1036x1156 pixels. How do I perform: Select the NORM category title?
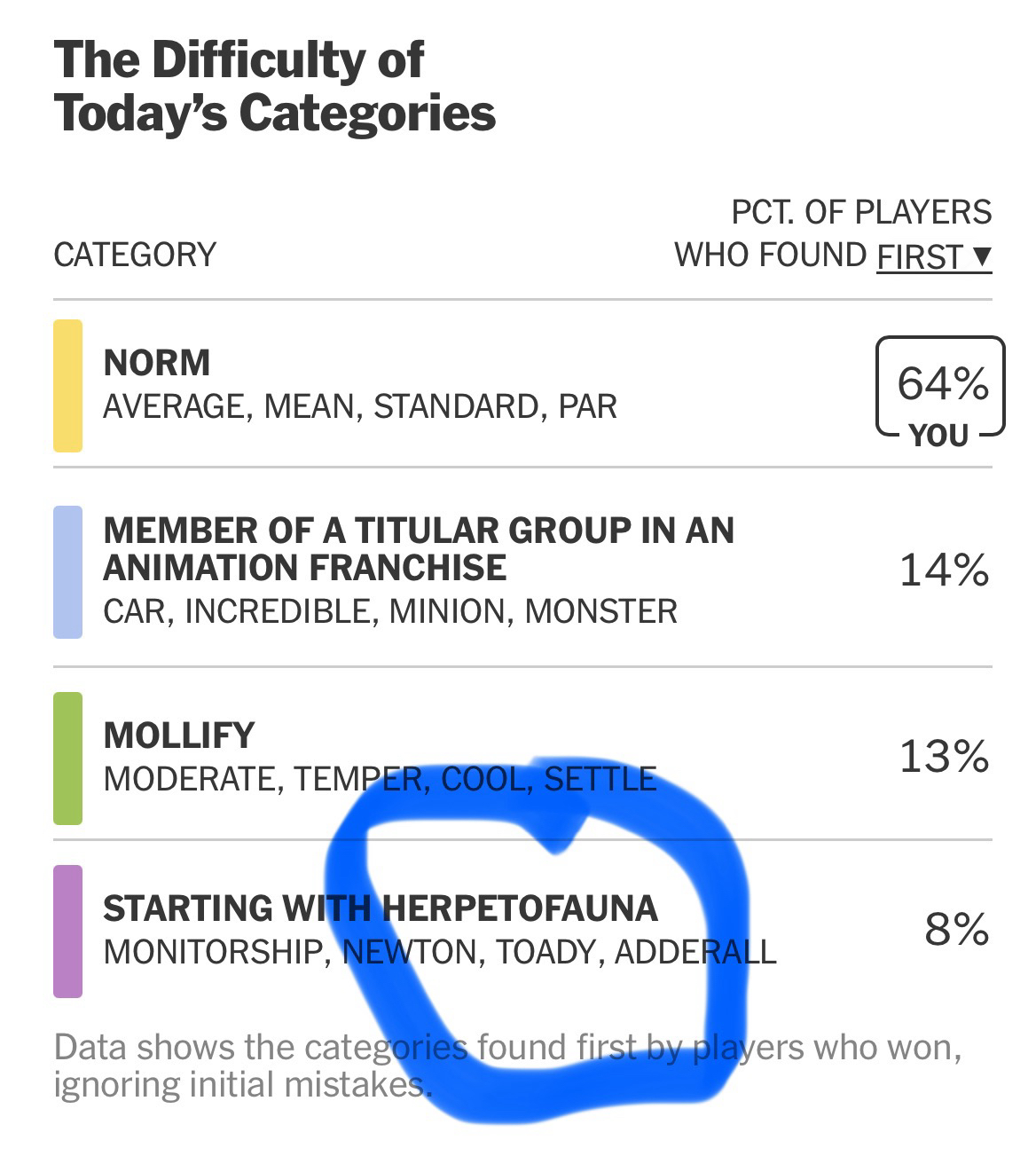[157, 363]
